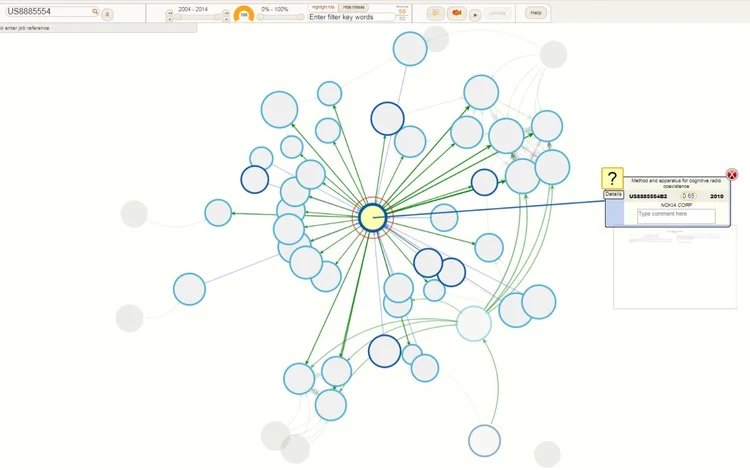Click the 2010 year label in popup
750x470 pixels.
tap(717, 197)
